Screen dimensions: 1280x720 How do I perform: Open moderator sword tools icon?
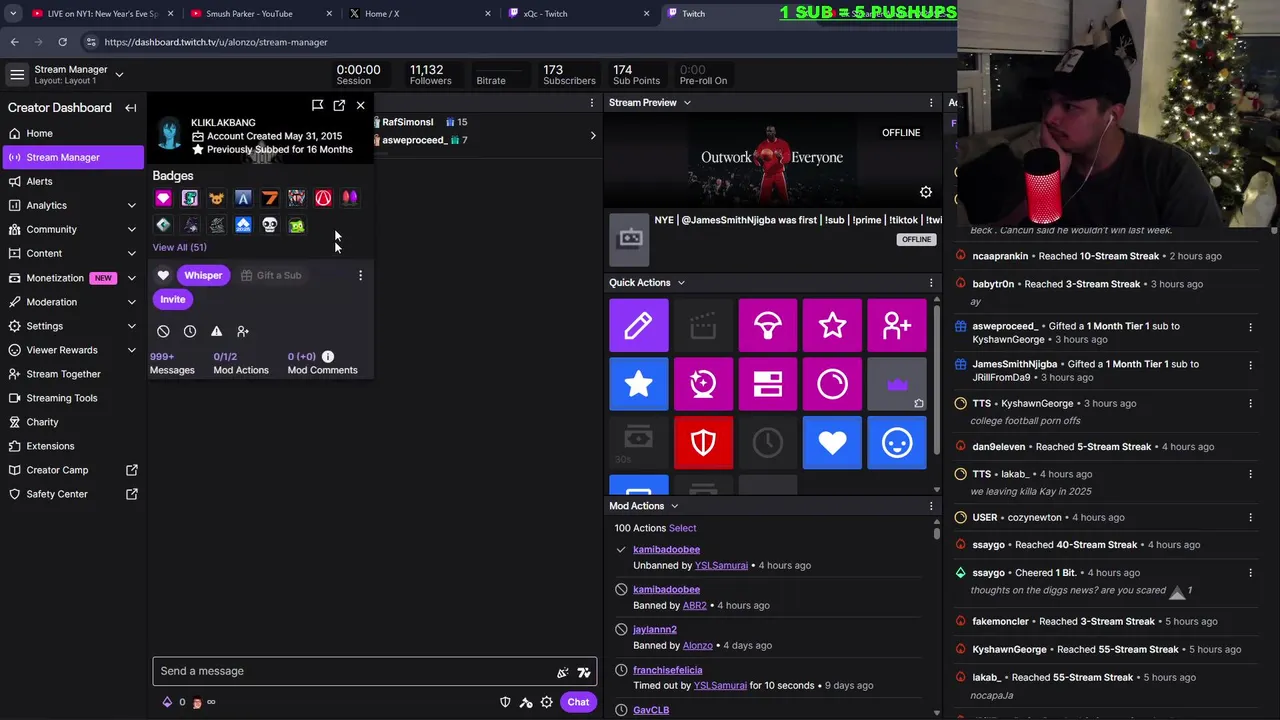point(526,702)
